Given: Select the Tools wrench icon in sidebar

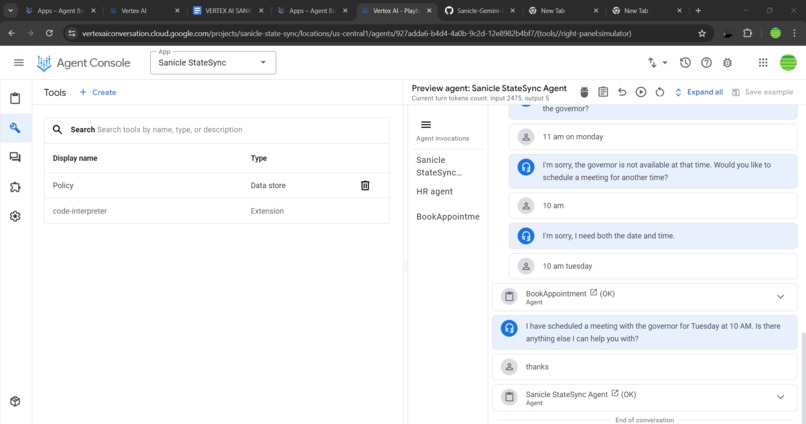Looking at the screenshot, I should point(15,128).
